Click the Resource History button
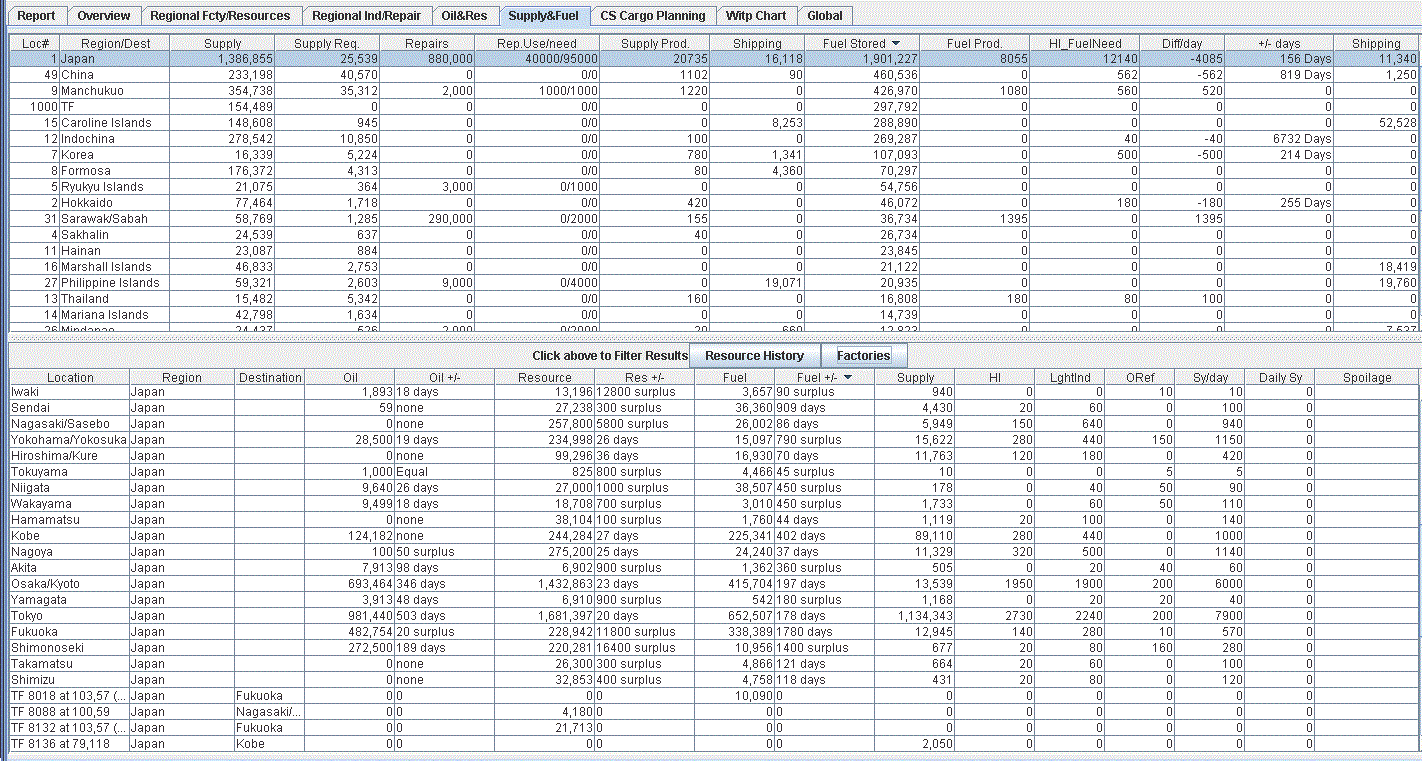This screenshot has width=1422, height=761. [754, 356]
